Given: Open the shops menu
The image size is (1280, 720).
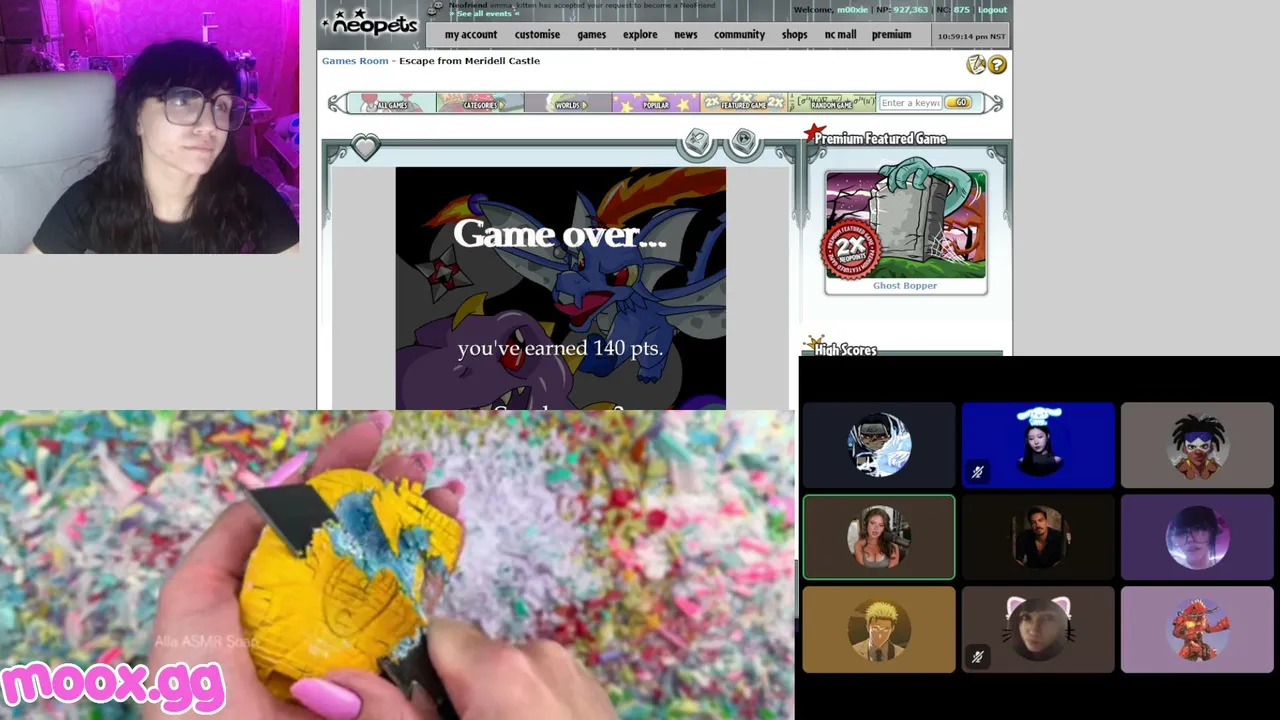Looking at the screenshot, I should pos(794,35).
